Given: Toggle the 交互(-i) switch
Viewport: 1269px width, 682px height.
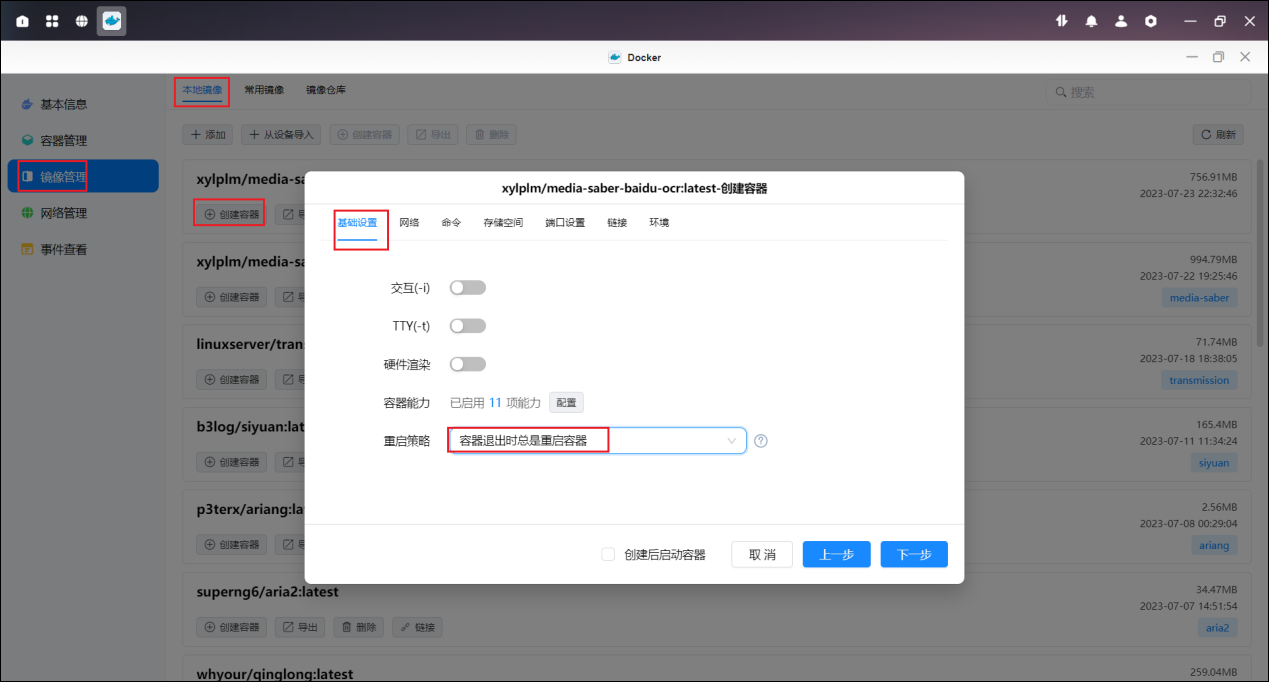Looking at the screenshot, I should pos(467,286).
